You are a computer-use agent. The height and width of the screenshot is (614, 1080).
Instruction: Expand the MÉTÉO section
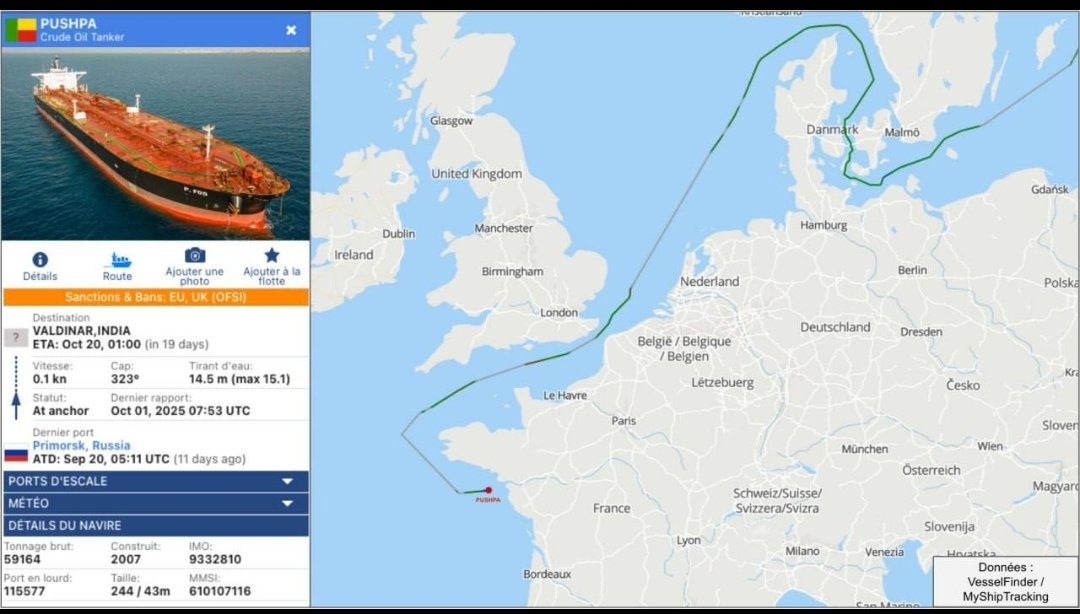point(156,503)
